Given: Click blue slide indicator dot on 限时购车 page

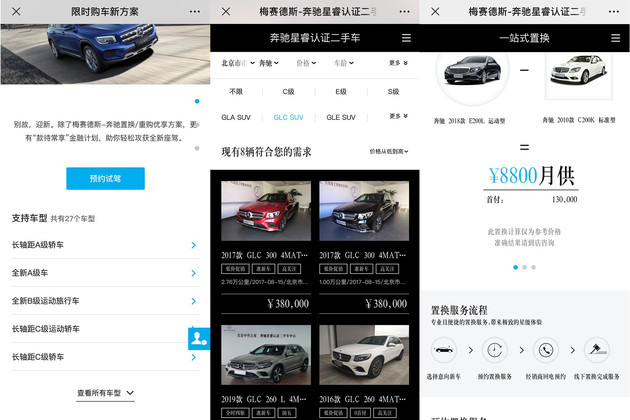Looking at the screenshot, I should [x=197, y=101].
